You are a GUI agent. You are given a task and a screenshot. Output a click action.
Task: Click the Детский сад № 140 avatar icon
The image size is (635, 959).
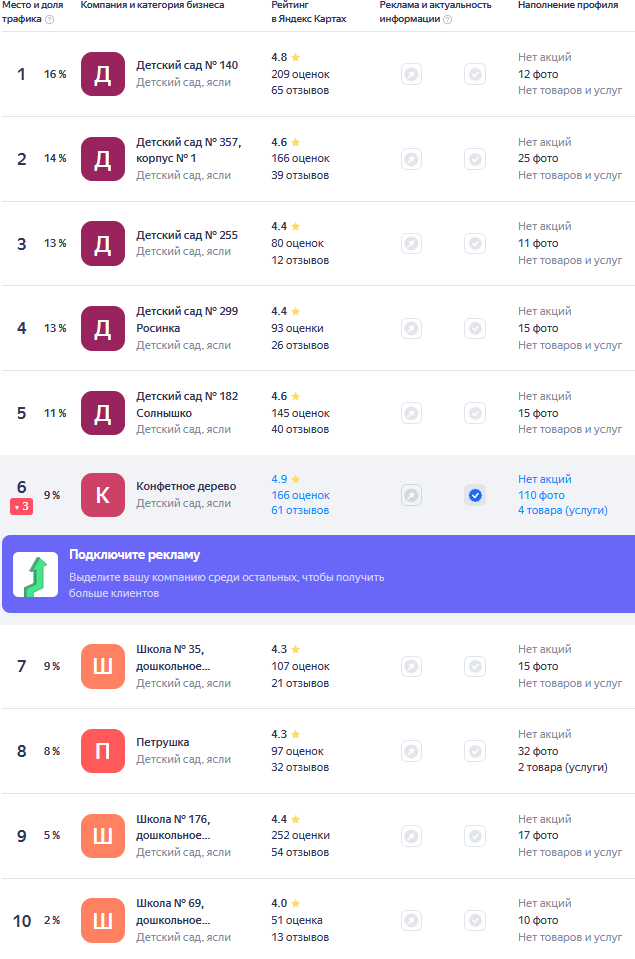click(103, 74)
